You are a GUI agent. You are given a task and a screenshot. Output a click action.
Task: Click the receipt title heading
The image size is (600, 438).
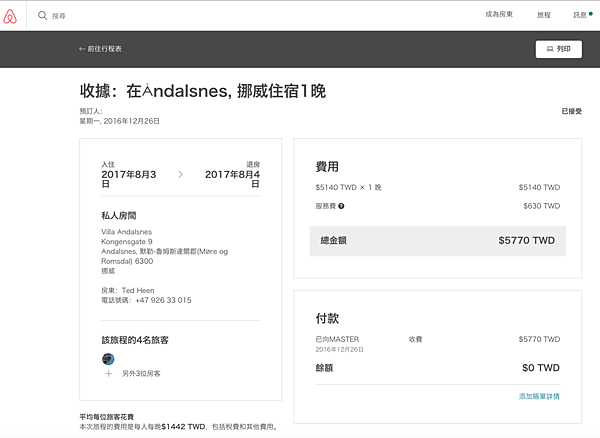point(203,91)
